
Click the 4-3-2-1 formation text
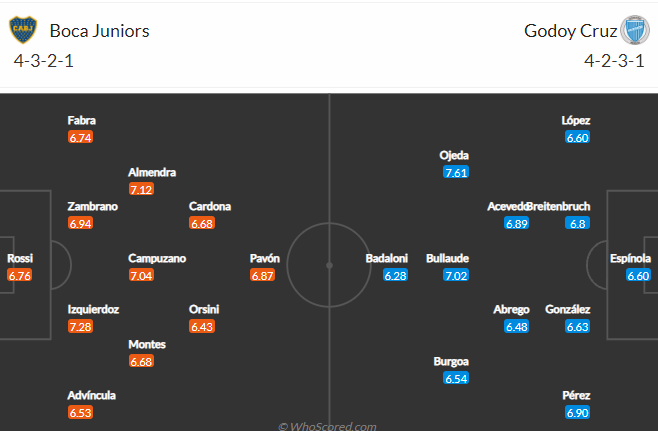click(x=44, y=61)
